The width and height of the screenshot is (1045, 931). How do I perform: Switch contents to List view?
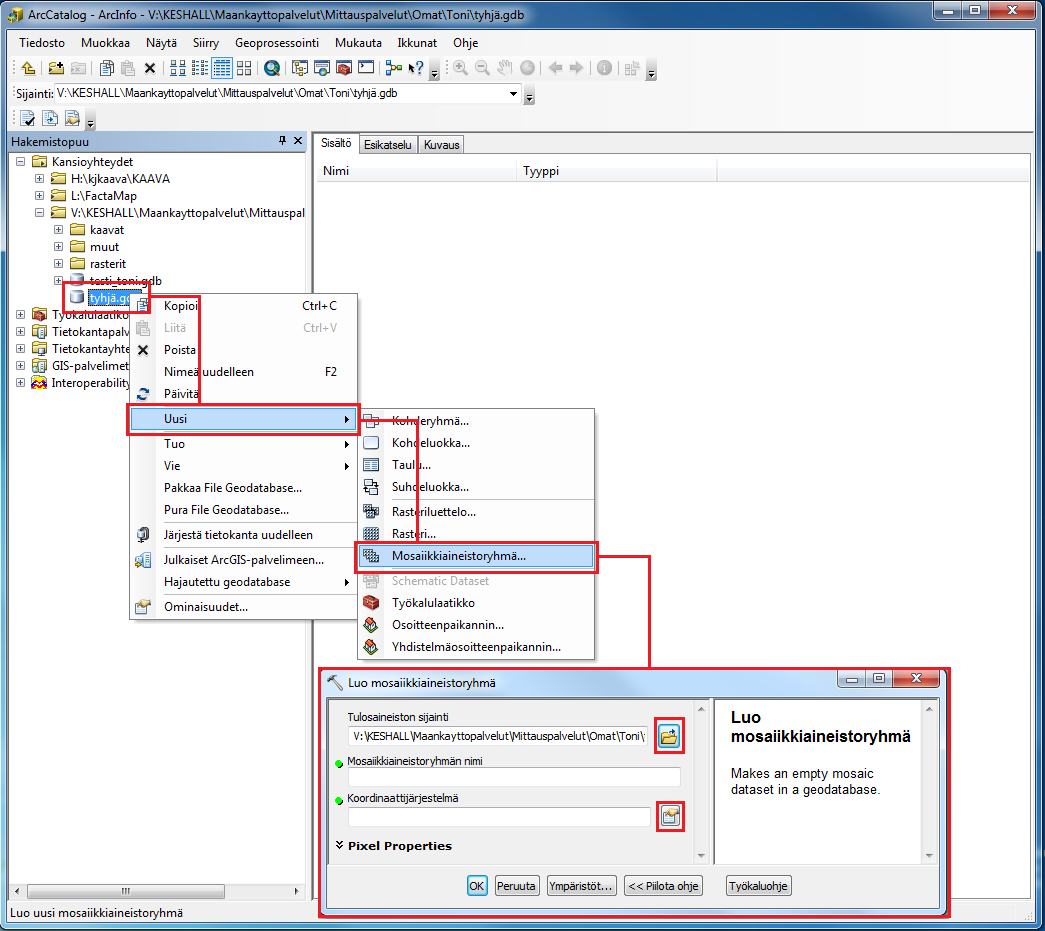click(x=200, y=67)
